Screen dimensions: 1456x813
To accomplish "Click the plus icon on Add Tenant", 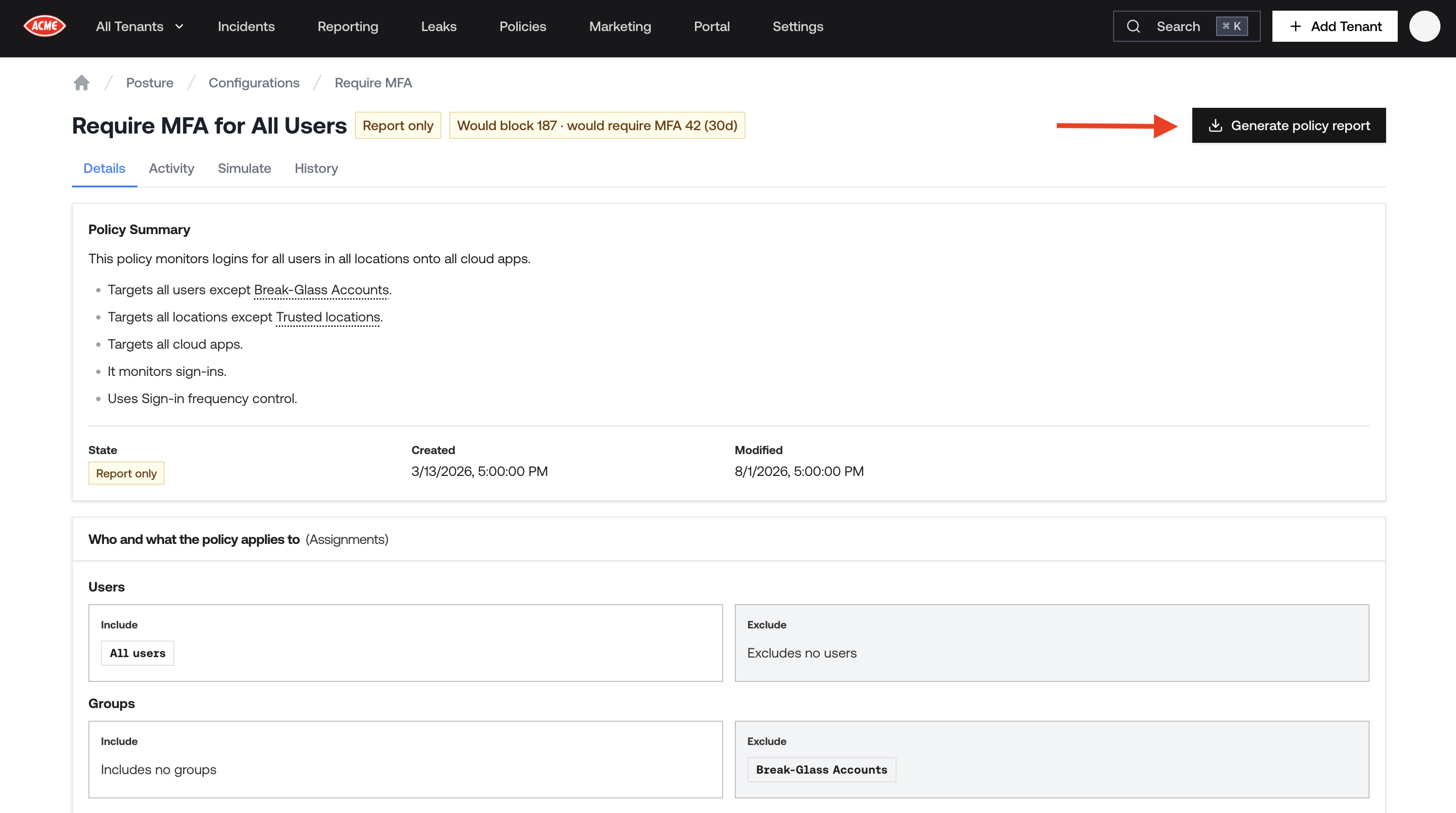I will 1295,26.
